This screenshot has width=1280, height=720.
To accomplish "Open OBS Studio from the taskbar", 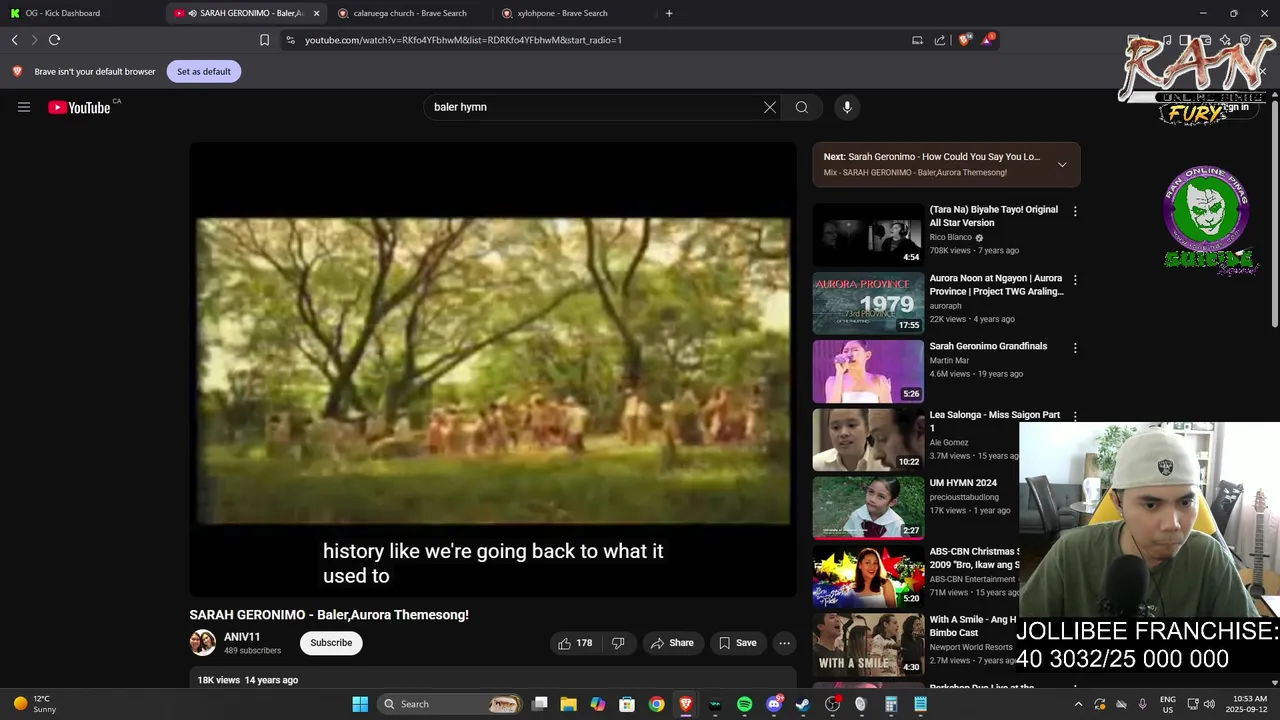I will click(x=832, y=704).
